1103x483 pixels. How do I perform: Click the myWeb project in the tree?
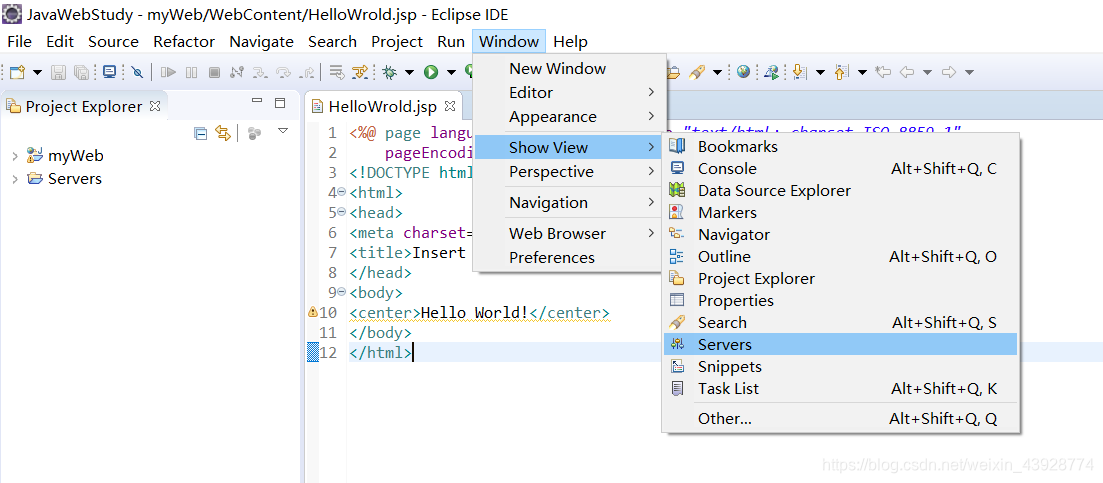pos(65,156)
